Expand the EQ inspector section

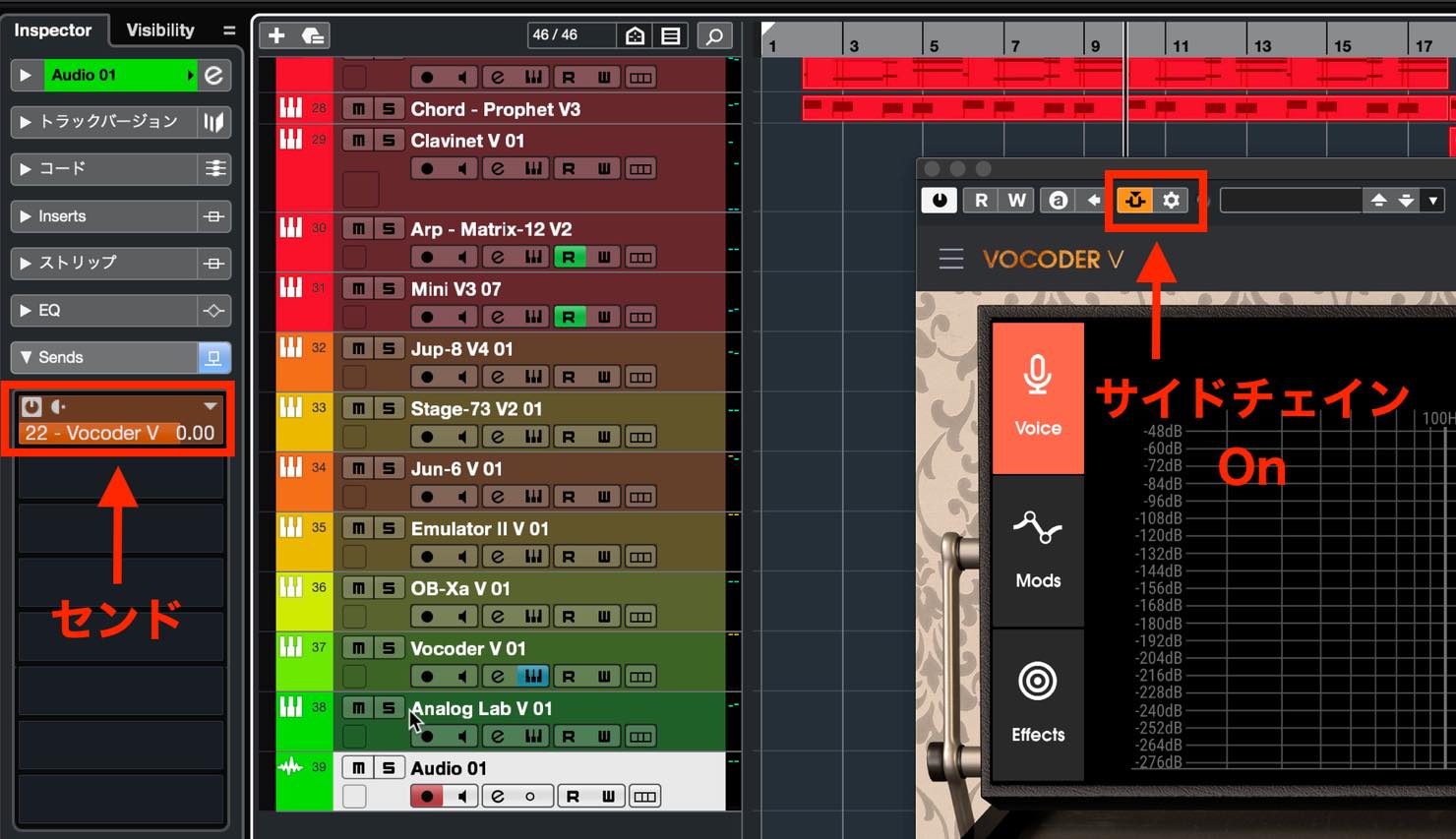click(x=26, y=311)
